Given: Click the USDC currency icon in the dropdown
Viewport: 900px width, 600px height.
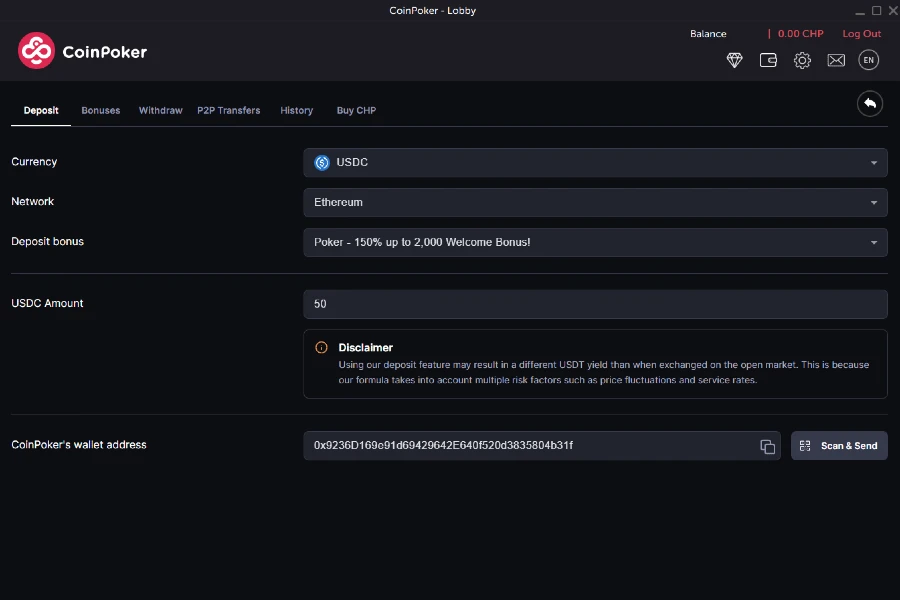Looking at the screenshot, I should click(x=320, y=162).
